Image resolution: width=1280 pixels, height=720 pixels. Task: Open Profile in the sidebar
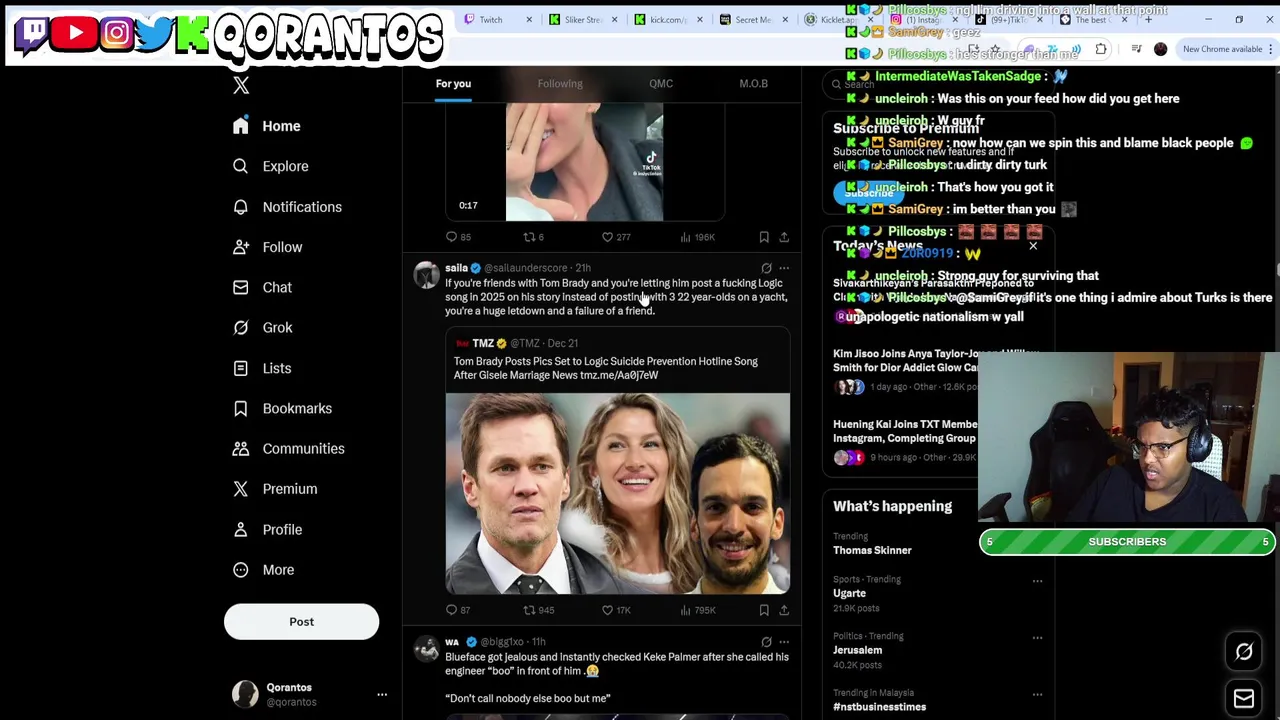[268, 529]
